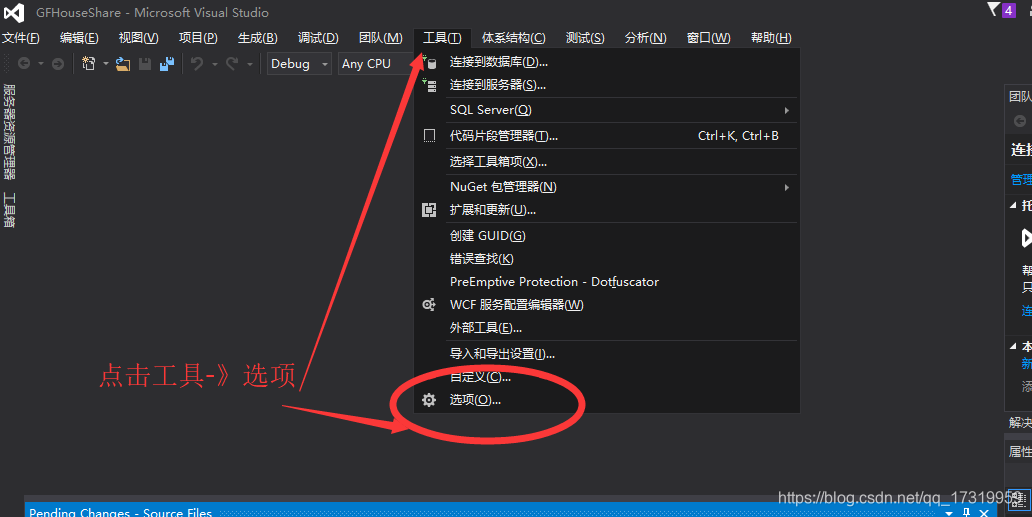Click the Visual Studio logo icon

[x=14, y=12]
